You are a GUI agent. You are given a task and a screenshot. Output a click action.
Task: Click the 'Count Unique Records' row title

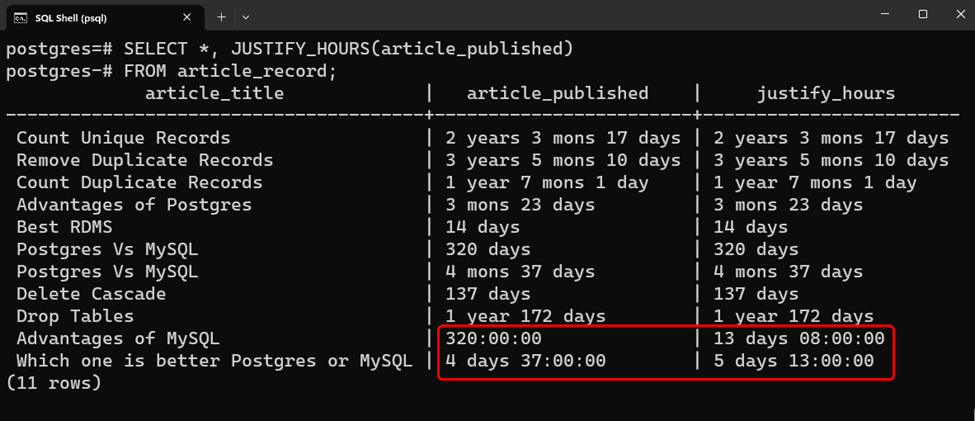pyautogui.click(x=123, y=137)
